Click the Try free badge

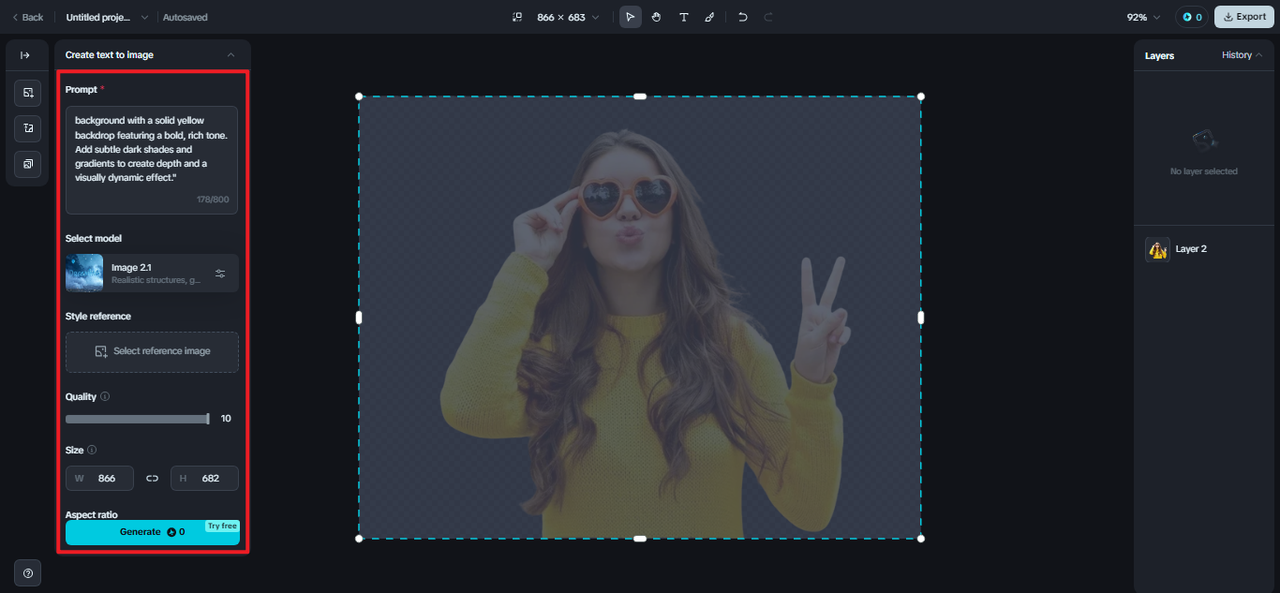coord(222,526)
